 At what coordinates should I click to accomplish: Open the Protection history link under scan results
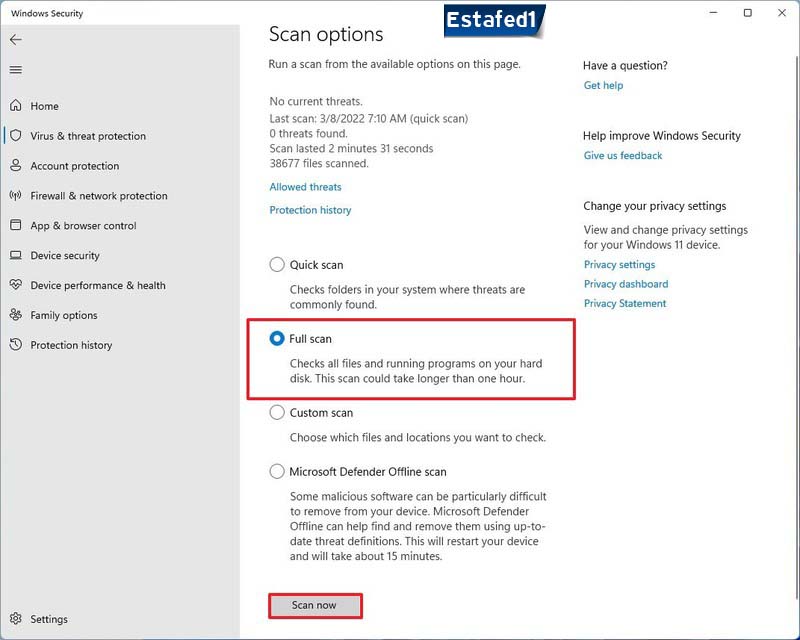(310, 210)
